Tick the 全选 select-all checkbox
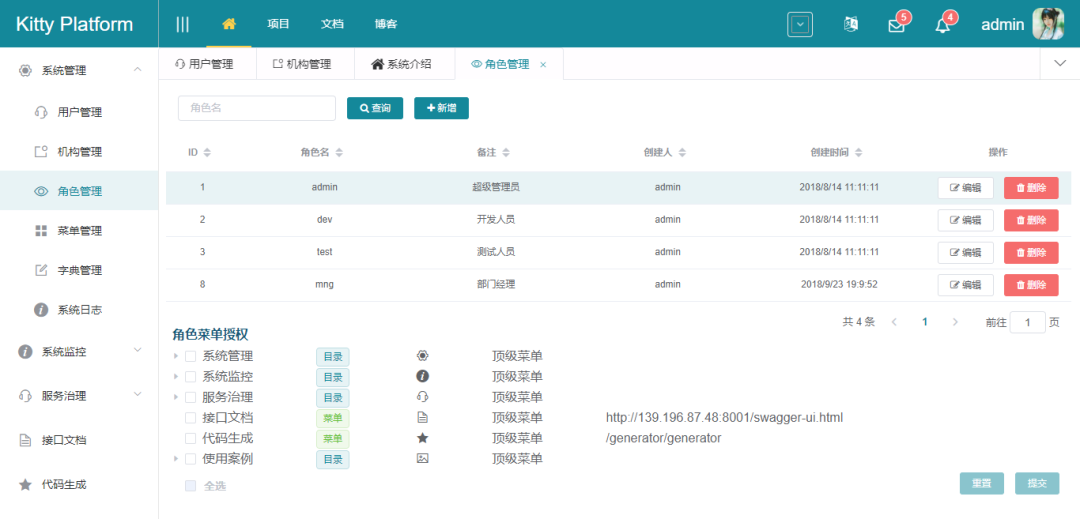1080x519 pixels. pos(191,486)
